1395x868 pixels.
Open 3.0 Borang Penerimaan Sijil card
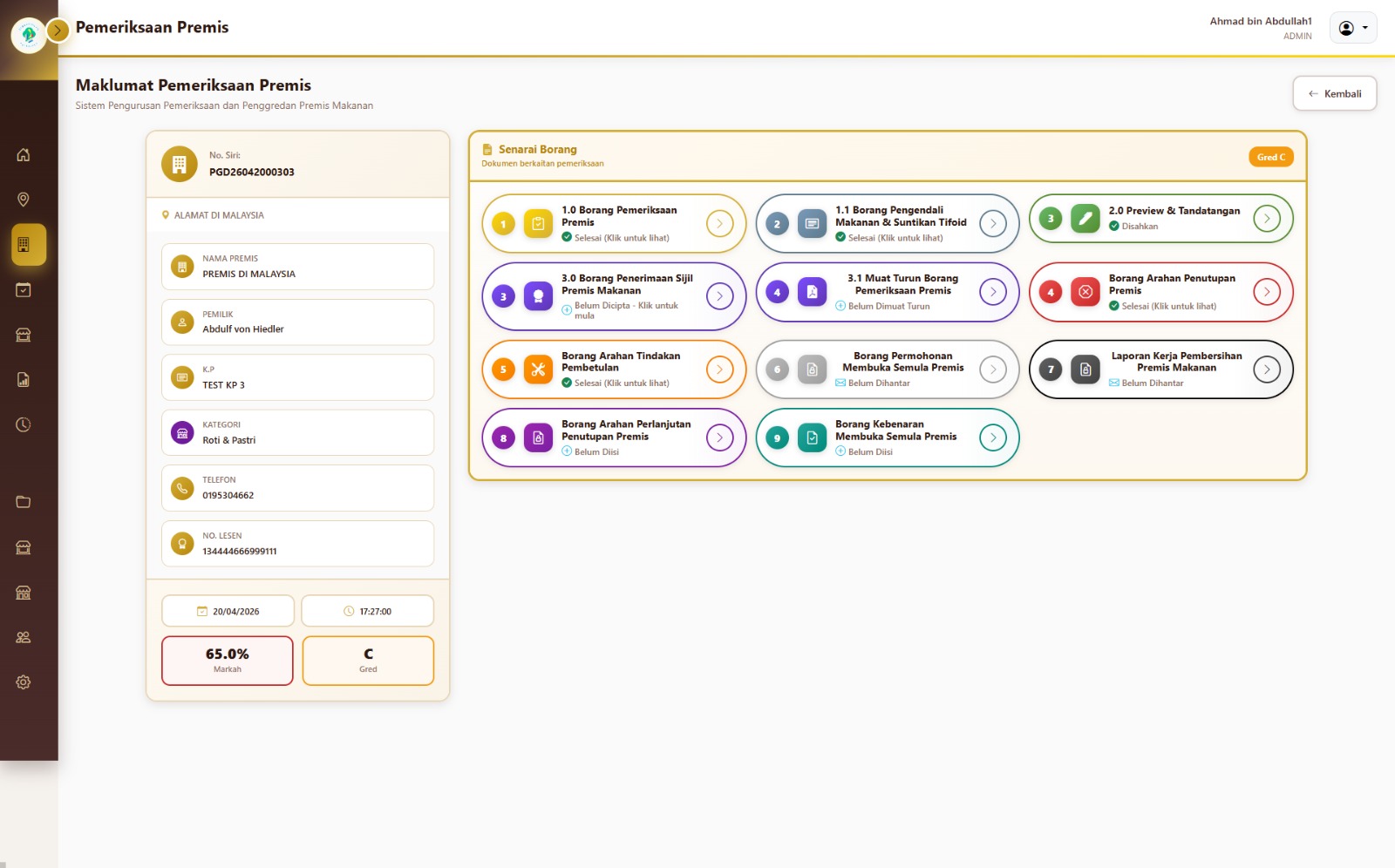pyautogui.click(x=614, y=296)
